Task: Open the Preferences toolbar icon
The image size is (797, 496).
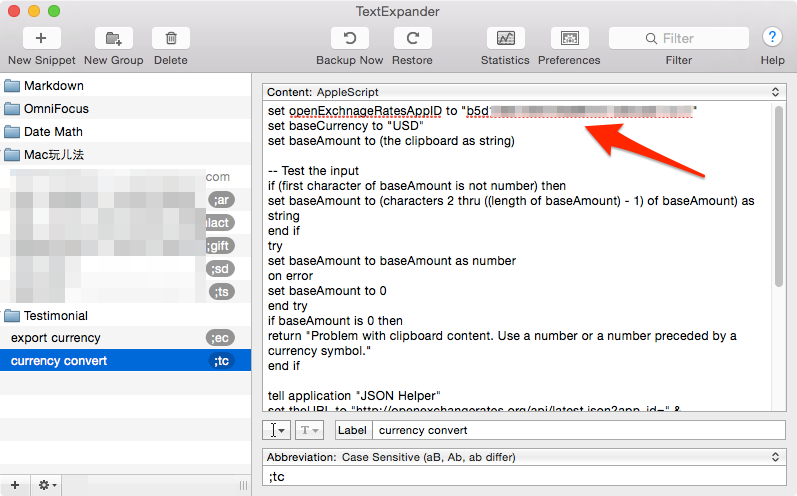Action: (569, 38)
